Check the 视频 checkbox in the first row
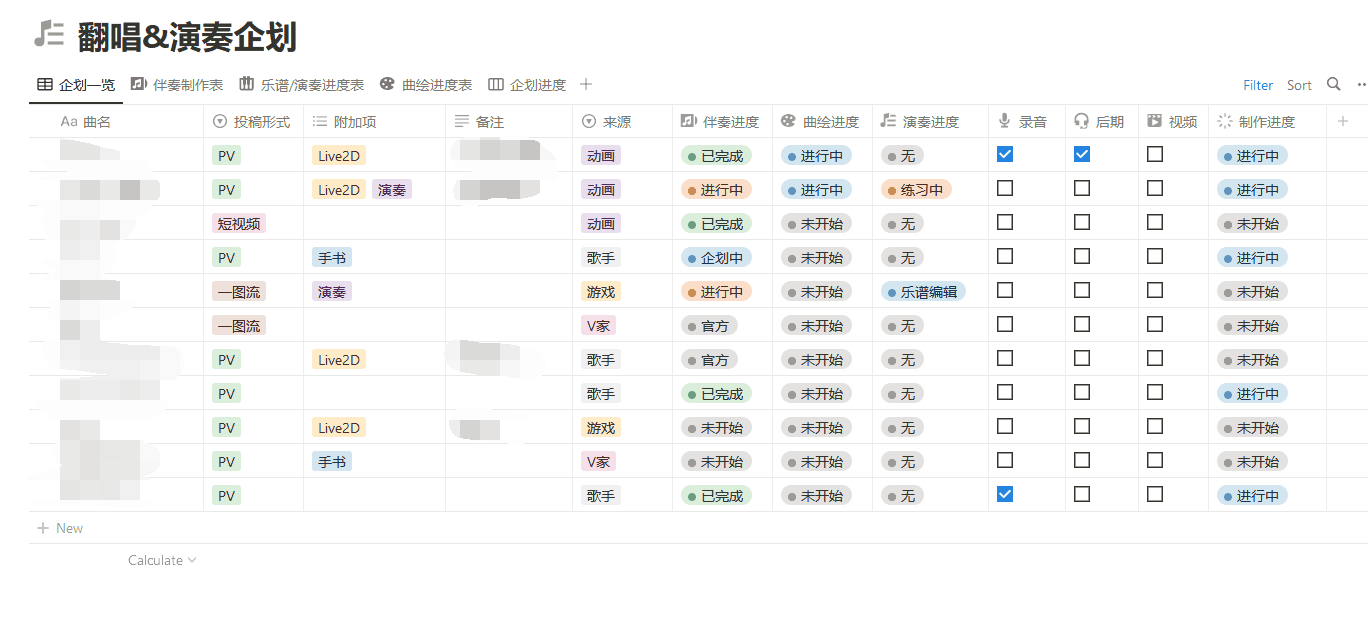Viewport: 1368px width, 620px height. click(x=1155, y=154)
